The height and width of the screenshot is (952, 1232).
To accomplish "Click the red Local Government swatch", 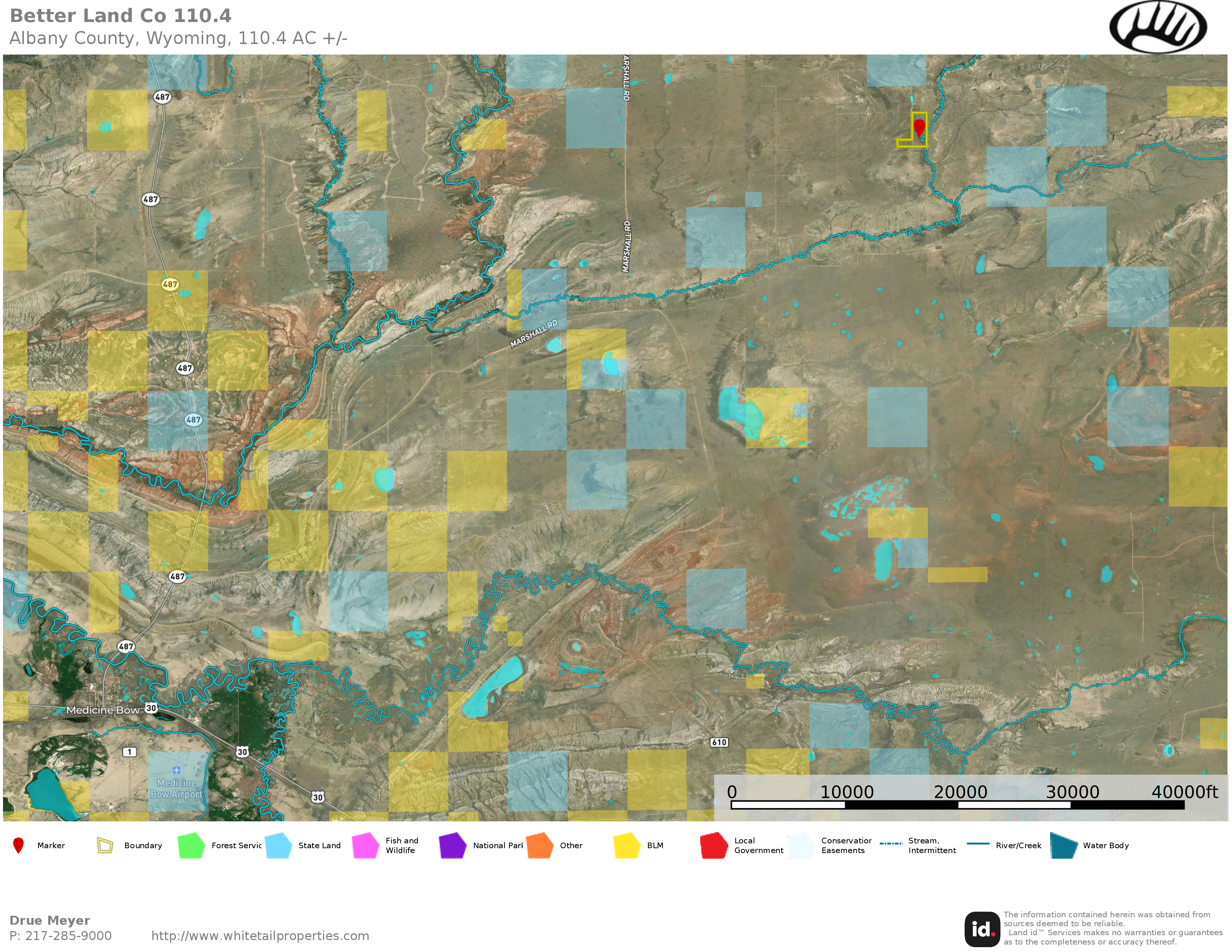I will (714, 845).
